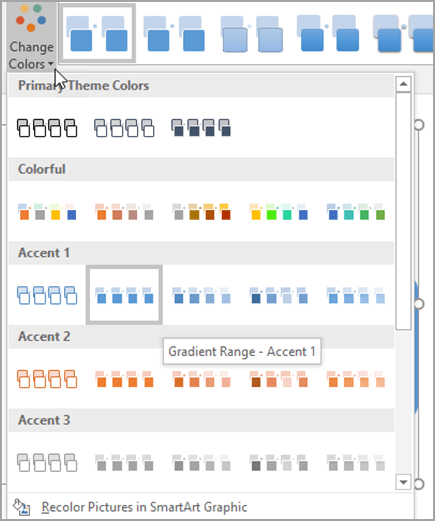Apply Colored Outline Accent 3 gray swatch
This screenshot has width=435, height=521.
point(47,463)
